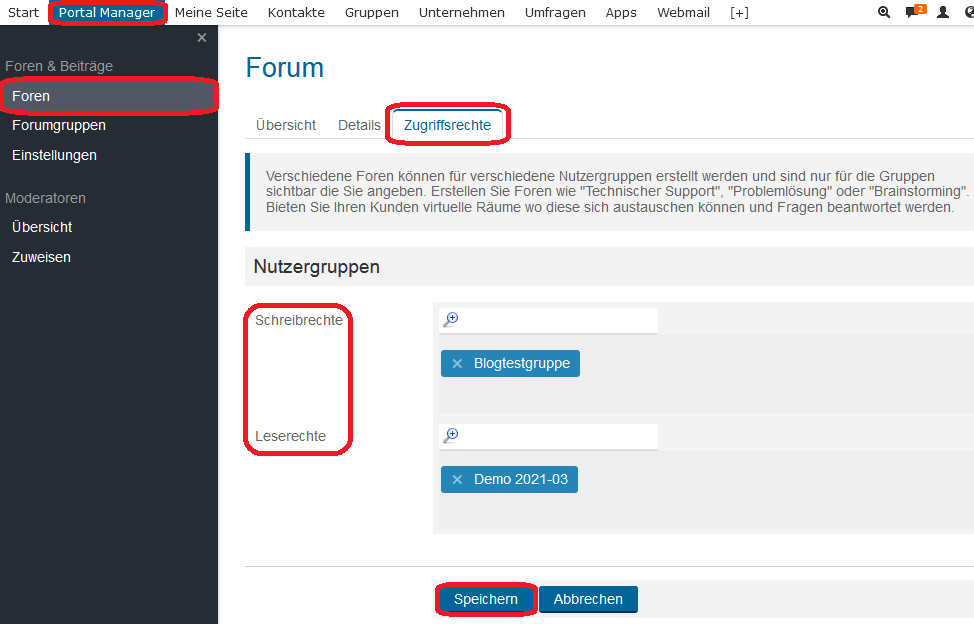Open the chat notifications icon
The height and width of the screenshot is (624, 974).
tap(912, 13)
